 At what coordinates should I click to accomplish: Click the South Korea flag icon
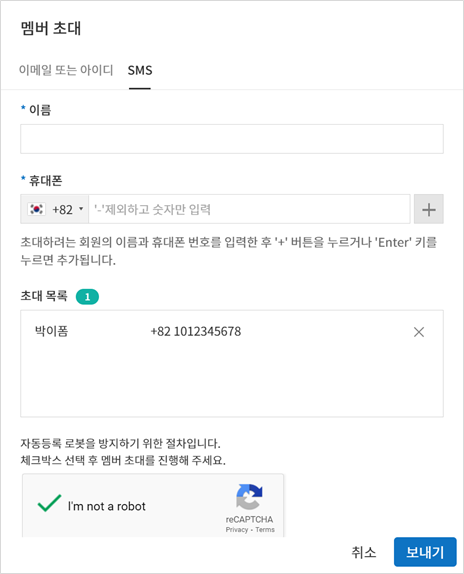pyautogui.click(x=37, y=209)
